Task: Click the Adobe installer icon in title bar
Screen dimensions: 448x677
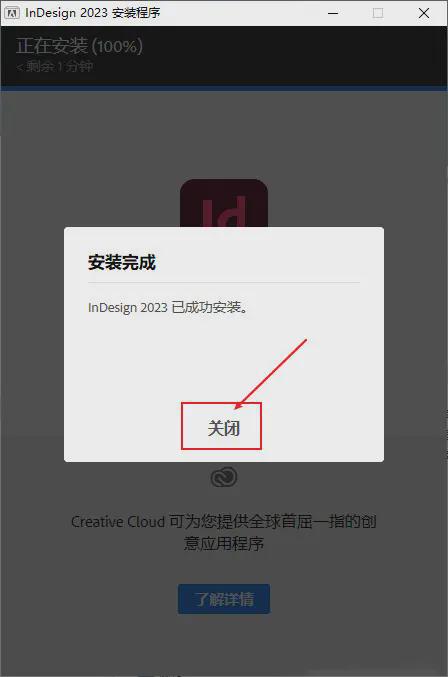Action: pyautogui.click(x=12, y=13)
